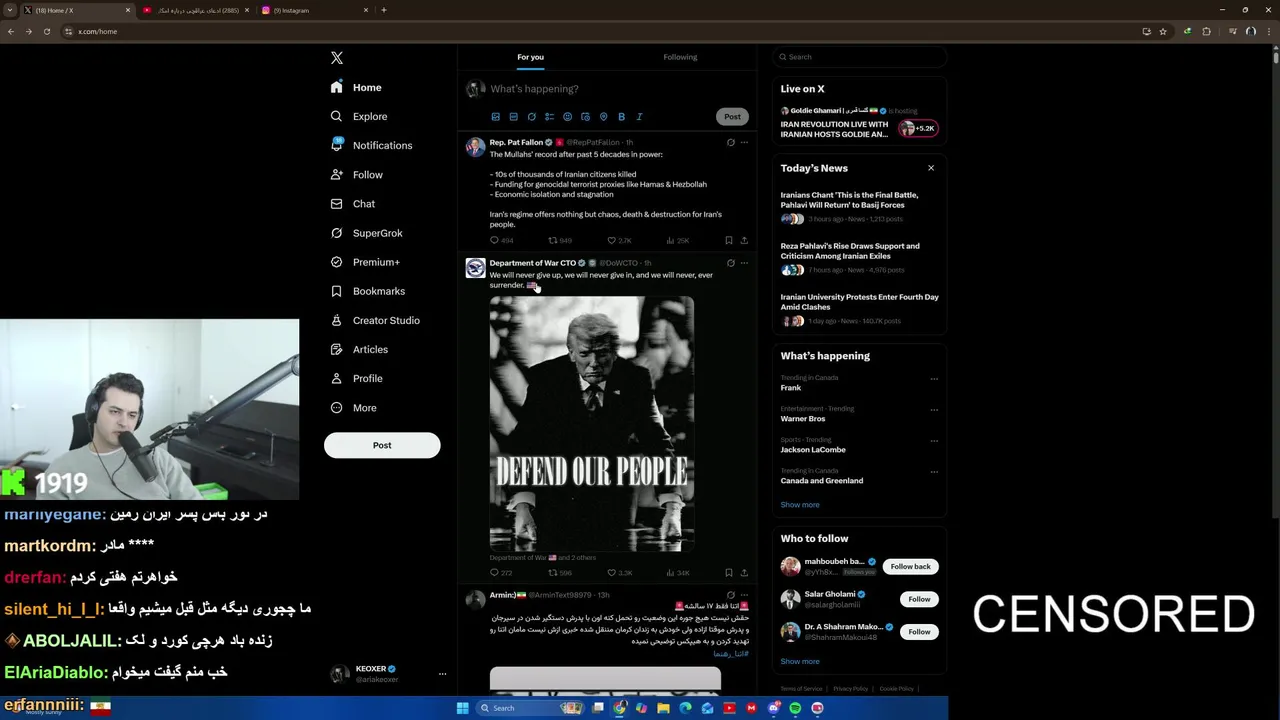Open Explore from the sidebar
The width and height of the screenshot is (1280, 720).
359,116
